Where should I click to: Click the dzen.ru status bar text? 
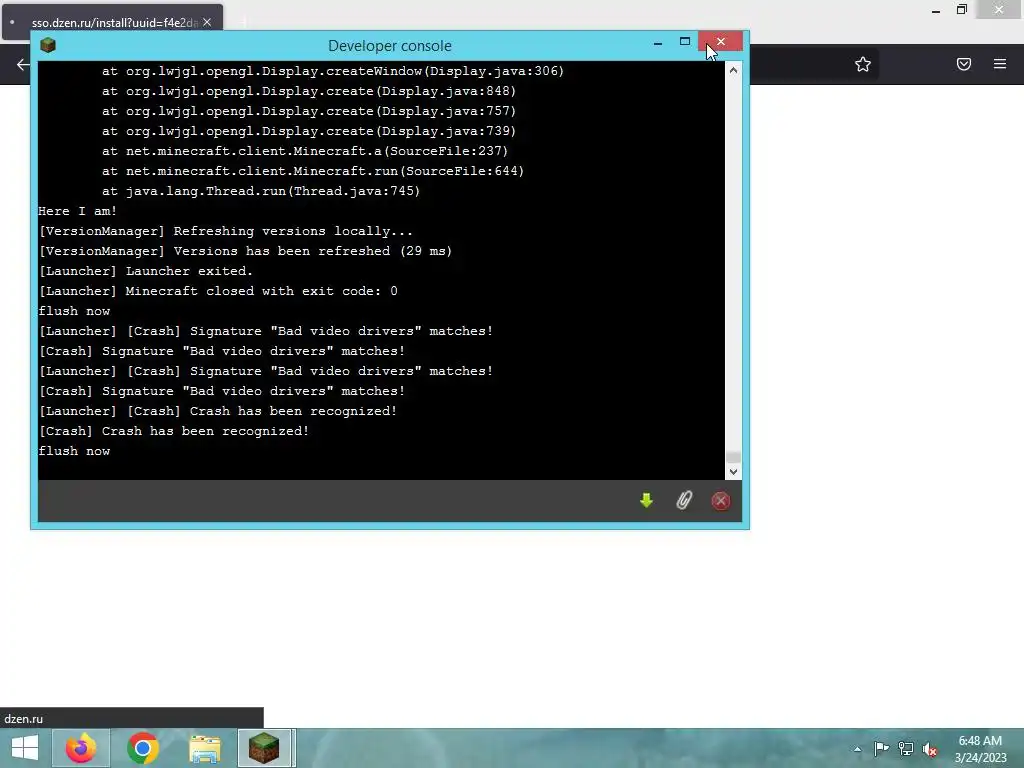24,718
